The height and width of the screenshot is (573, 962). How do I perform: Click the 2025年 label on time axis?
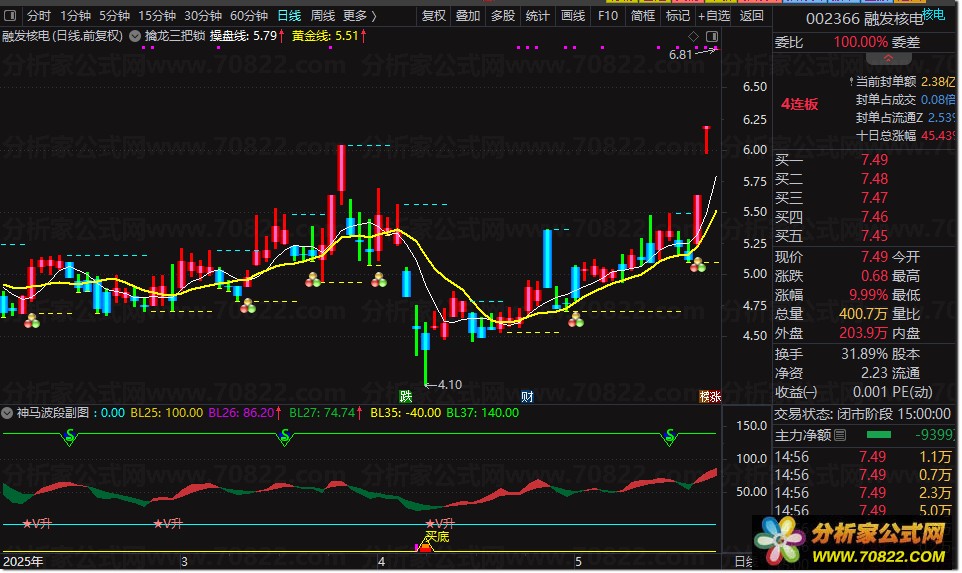[23, 562]
